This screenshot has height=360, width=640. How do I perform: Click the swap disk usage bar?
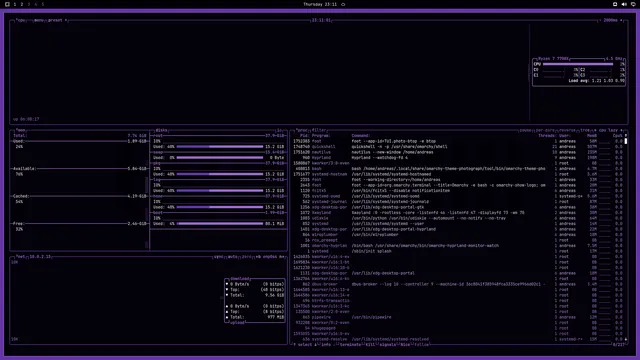coord(220,158)
